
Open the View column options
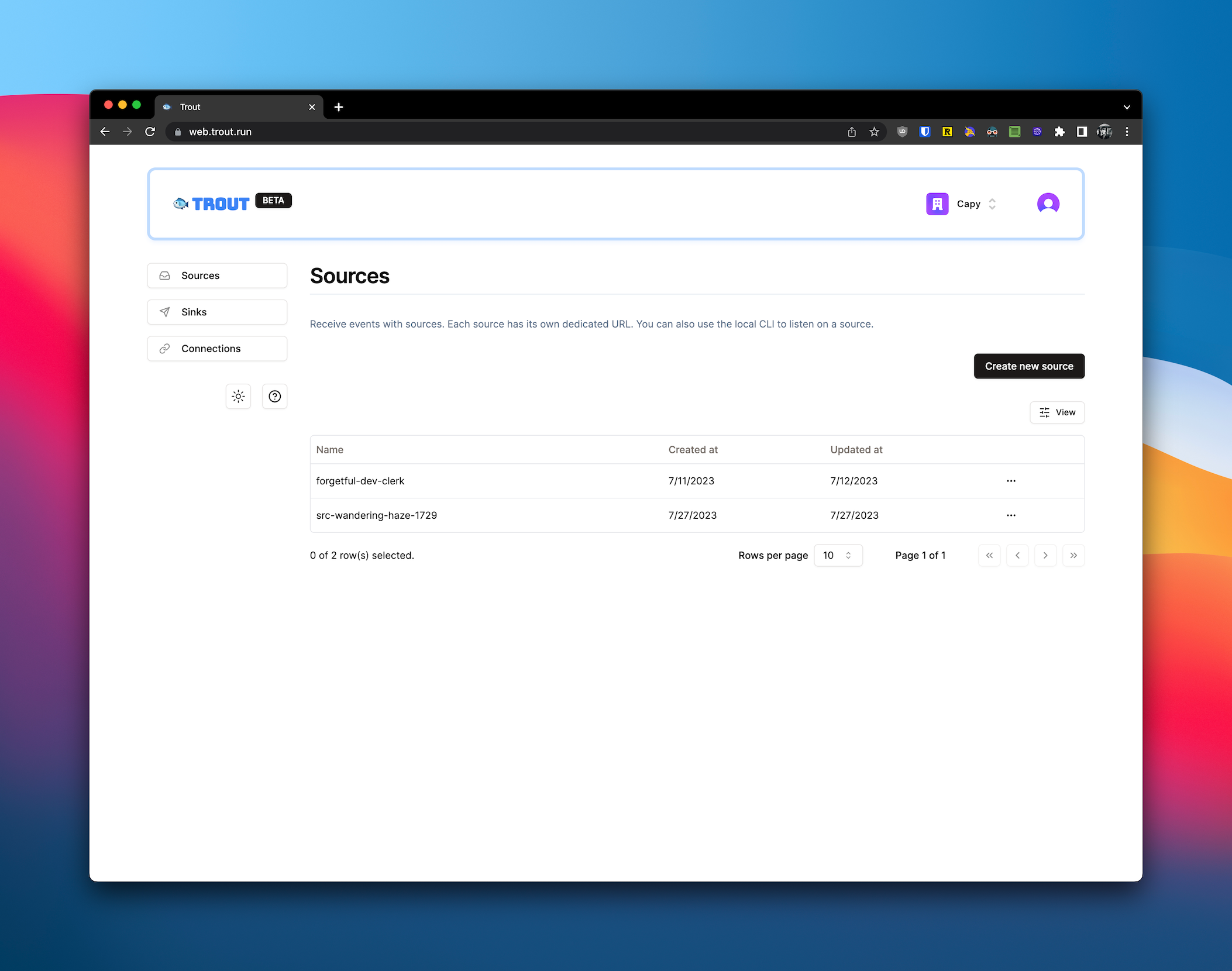tap(1057, 412)
